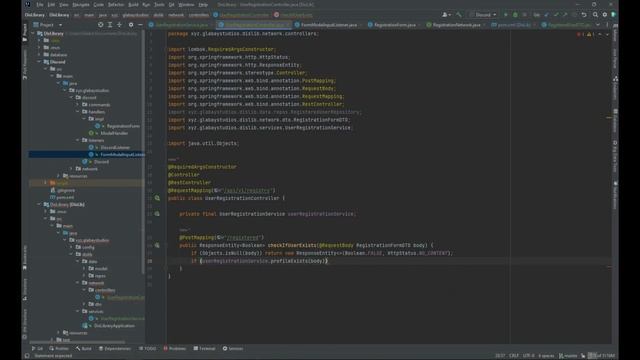
Task: Open the Services tool window
Action: point(233,349)
